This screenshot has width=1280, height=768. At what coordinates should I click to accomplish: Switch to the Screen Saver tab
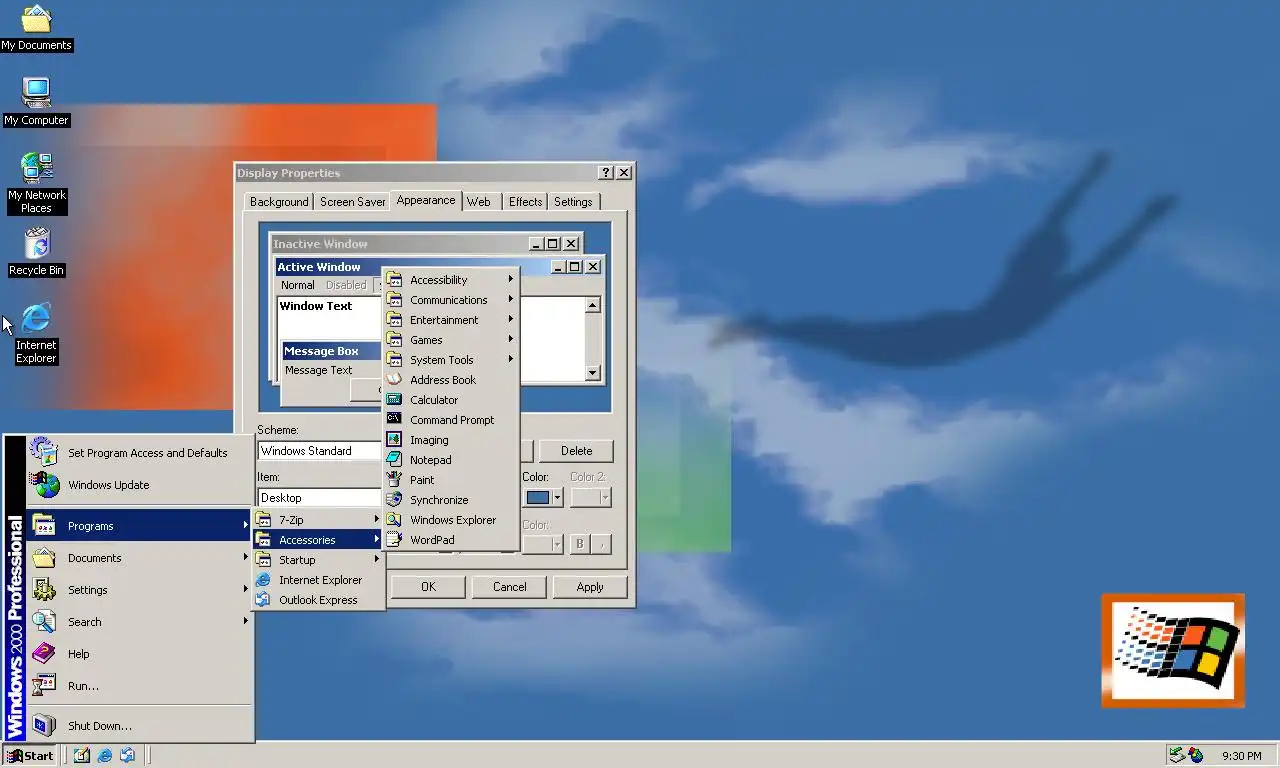coord(352,202)
